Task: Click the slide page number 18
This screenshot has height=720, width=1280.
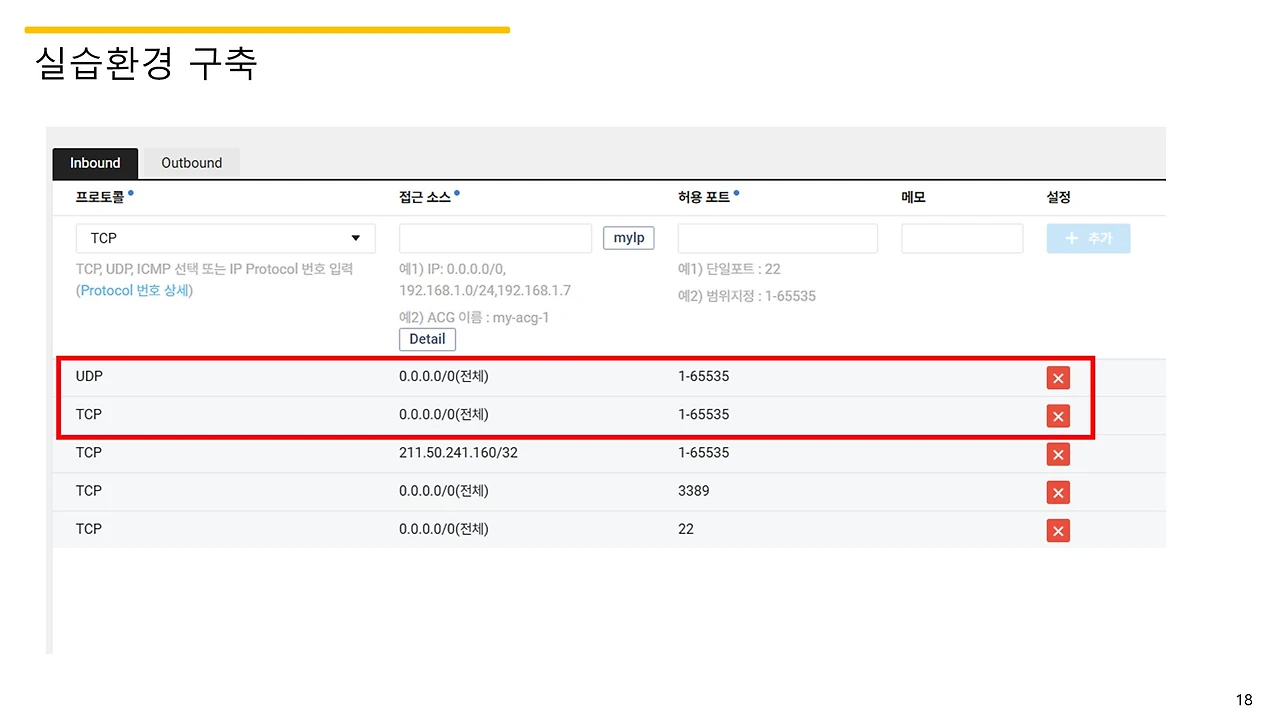Action: click(1244, 700)
